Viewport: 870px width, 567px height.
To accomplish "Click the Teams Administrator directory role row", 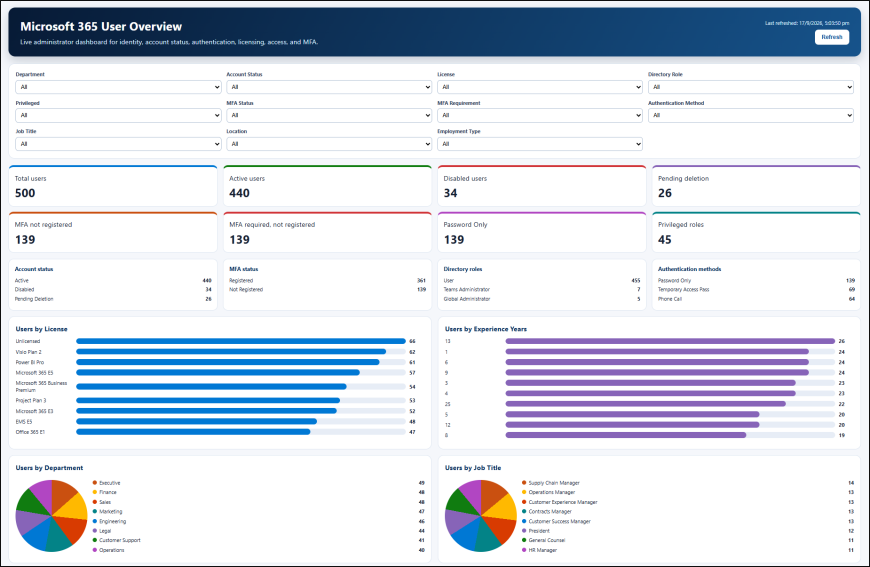I will click(x=542, y=290).
